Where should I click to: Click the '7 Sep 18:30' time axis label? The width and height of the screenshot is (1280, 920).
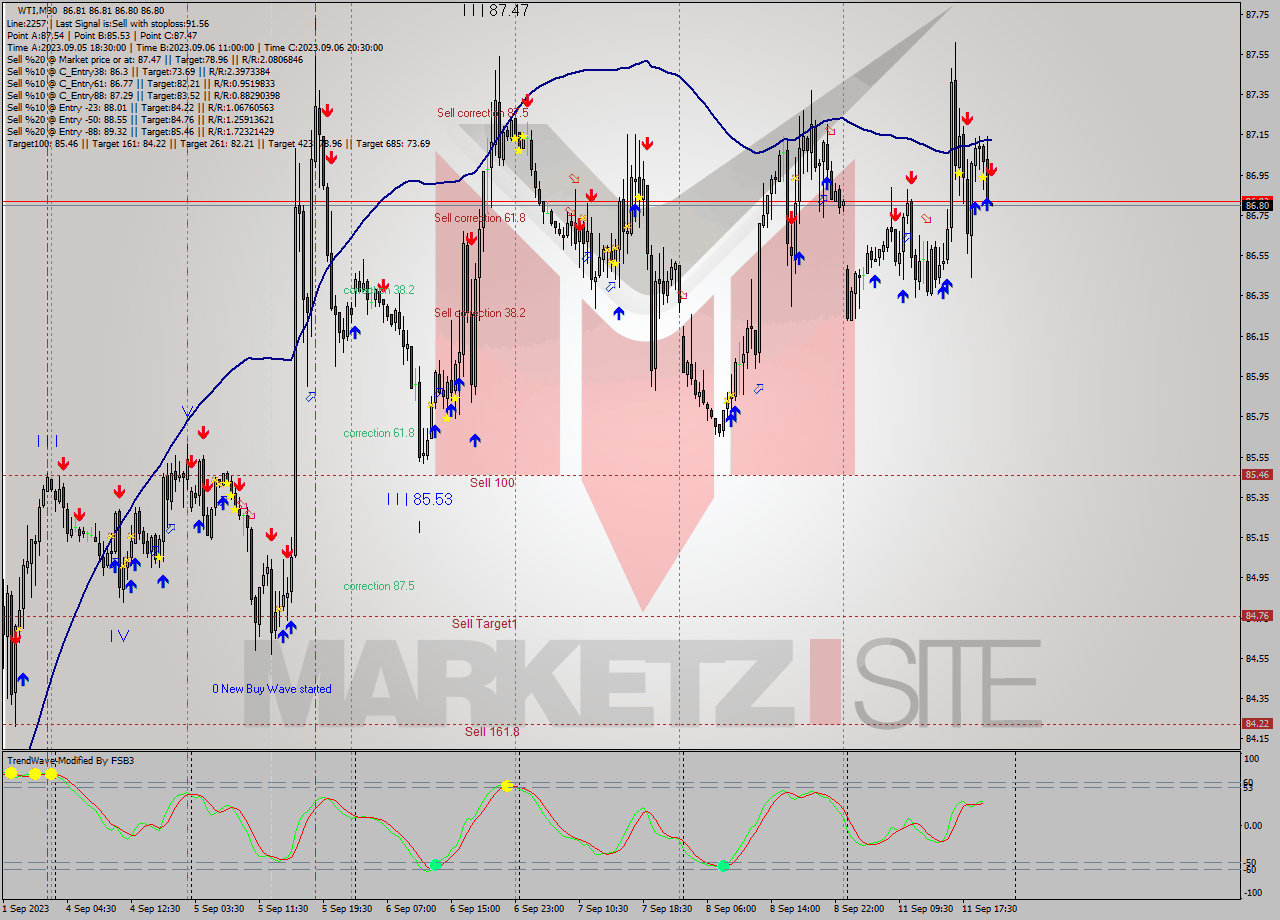[x=667, y=909]
